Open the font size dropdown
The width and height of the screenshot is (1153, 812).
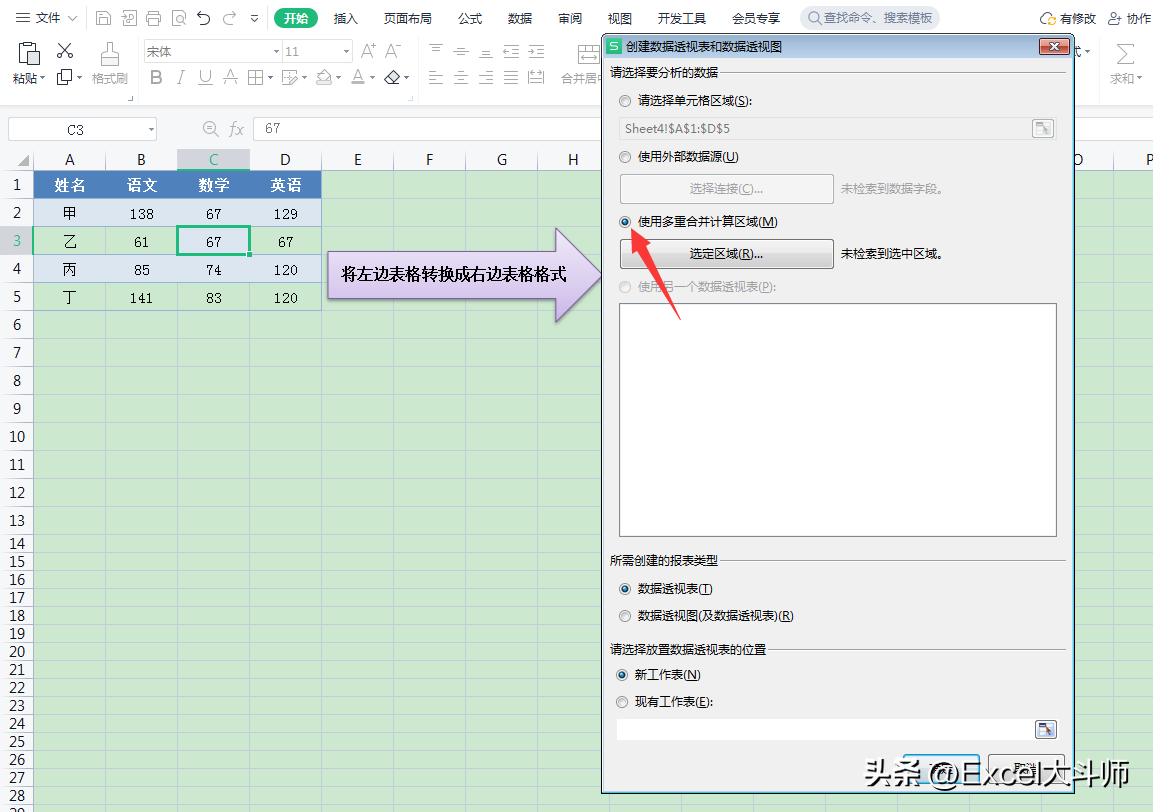(346, 51)
